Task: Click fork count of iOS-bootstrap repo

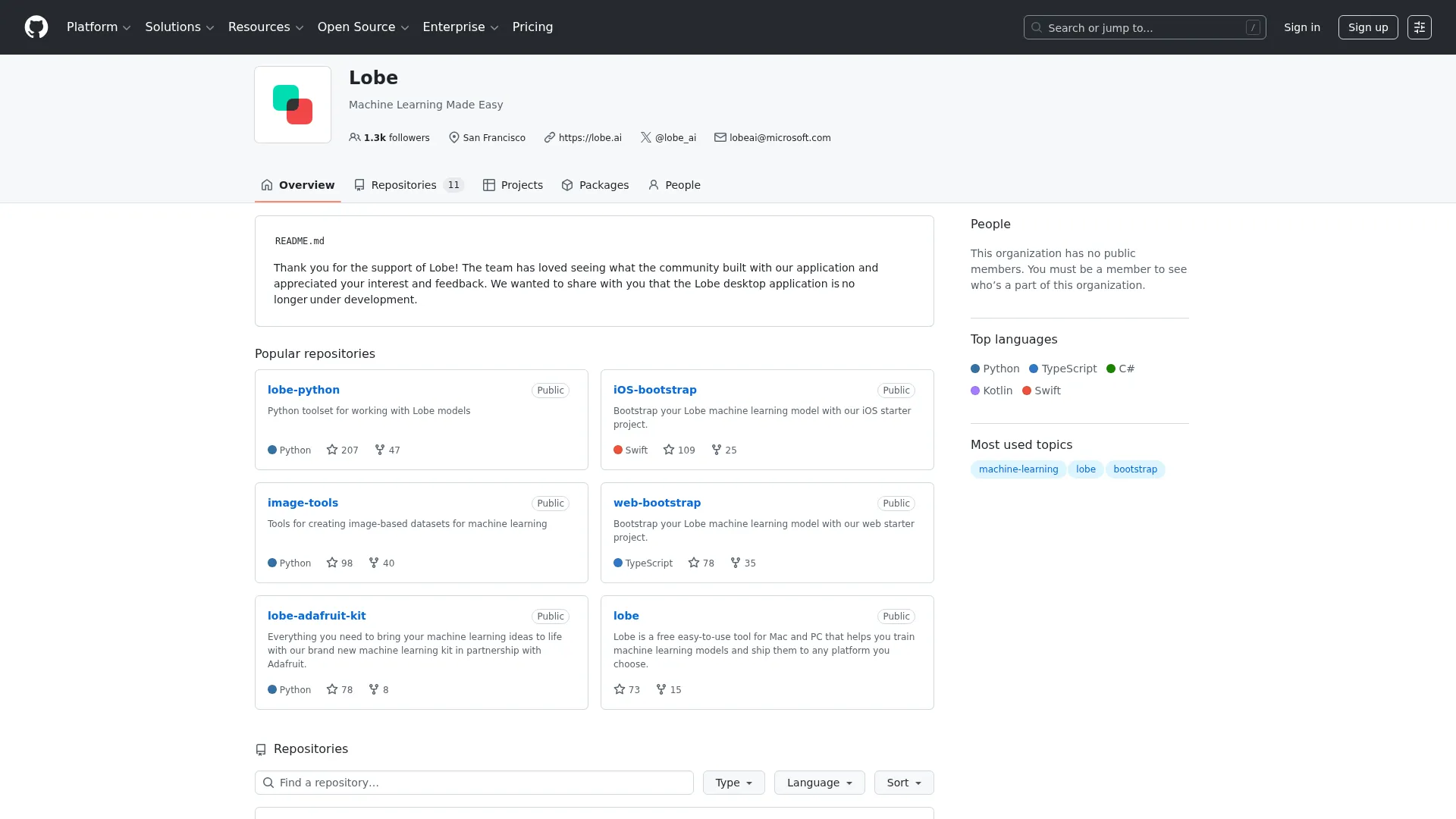Action: [x=724, y=450]
